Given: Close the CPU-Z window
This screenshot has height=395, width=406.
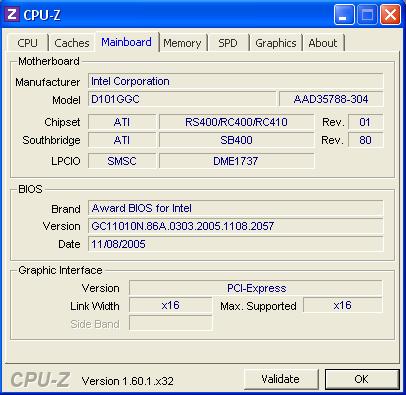Looking at the screenshot, I should (390, 15).
